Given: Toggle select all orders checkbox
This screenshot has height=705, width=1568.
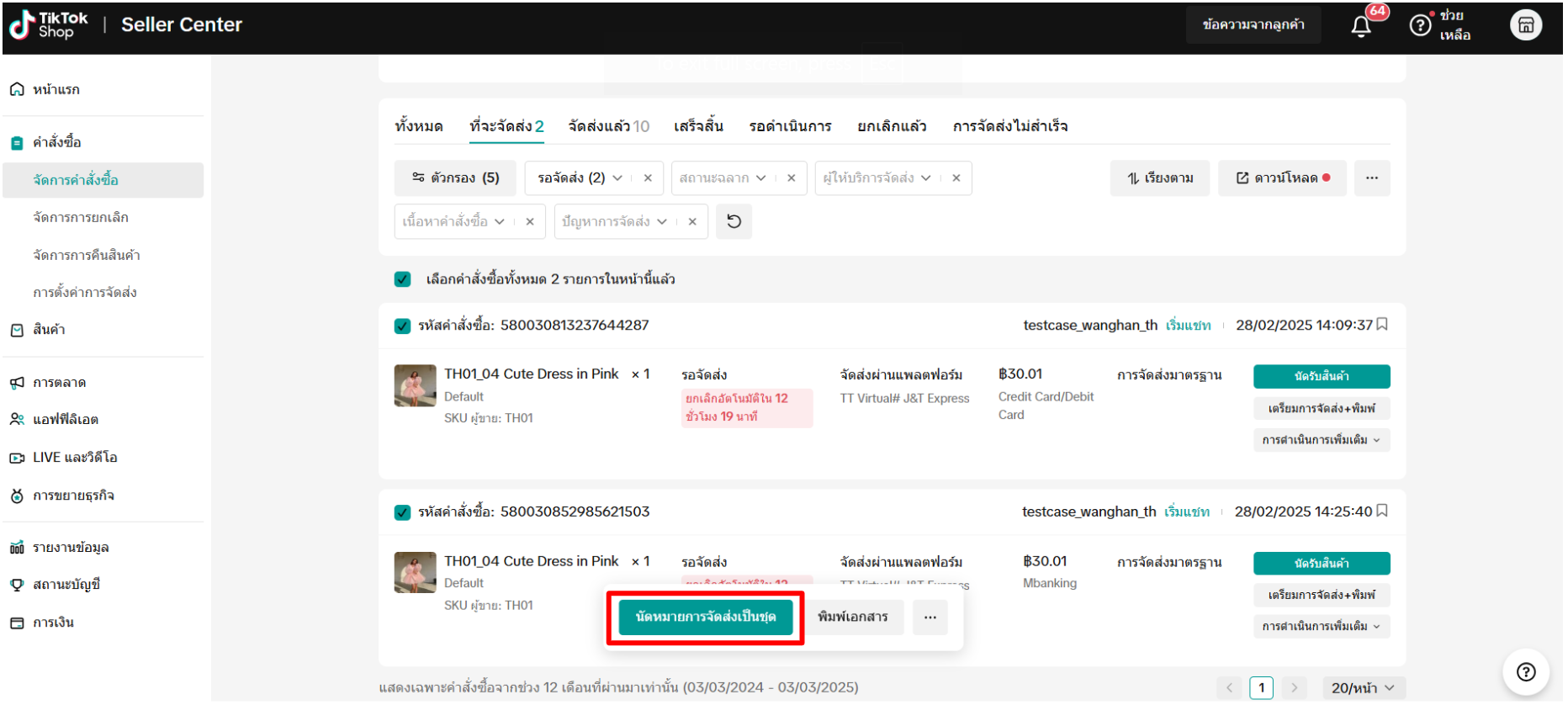Looking at the screenshot, I should (x=403, y=279).
